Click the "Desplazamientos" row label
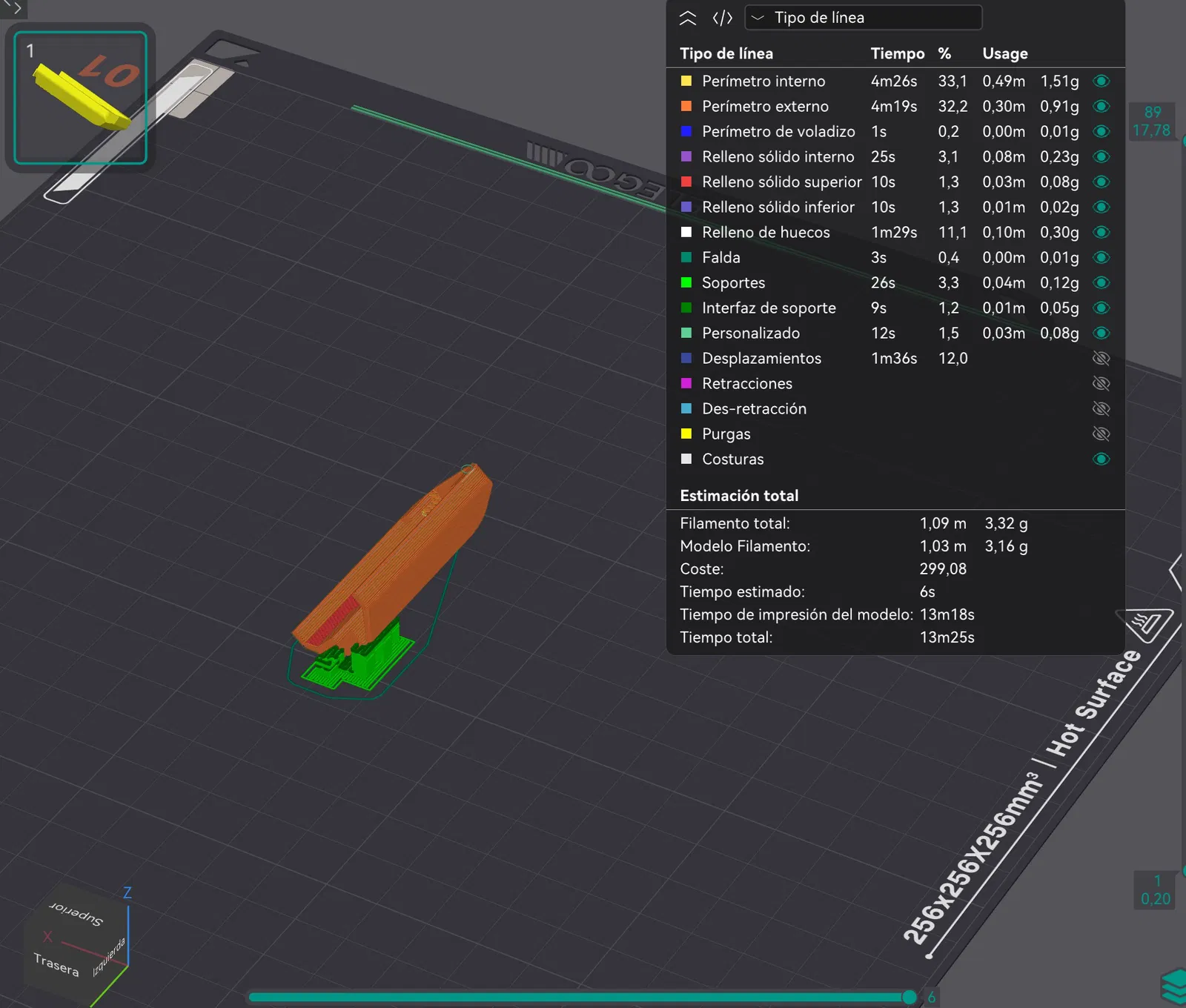 (x=761, y=358)
